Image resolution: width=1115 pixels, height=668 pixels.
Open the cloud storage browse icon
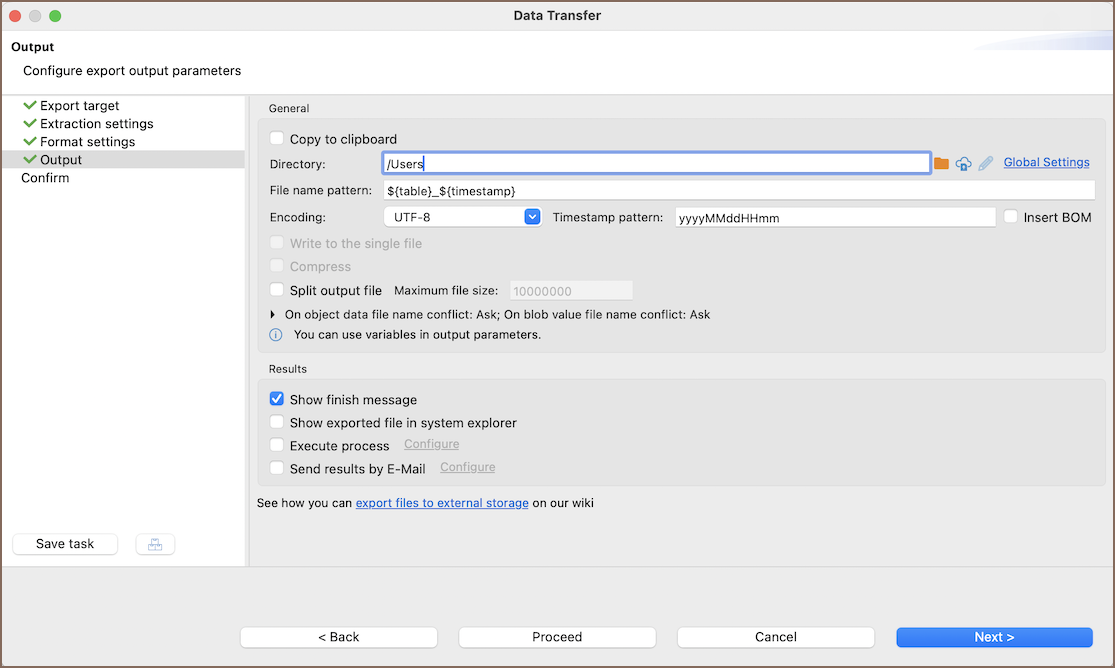coord(963,163)
